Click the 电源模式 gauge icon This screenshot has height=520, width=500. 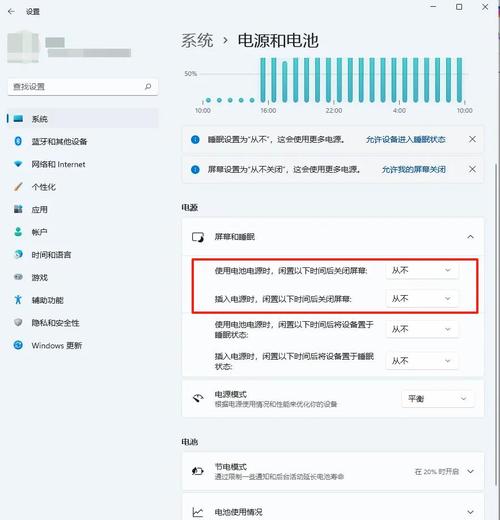coord(198,398)
